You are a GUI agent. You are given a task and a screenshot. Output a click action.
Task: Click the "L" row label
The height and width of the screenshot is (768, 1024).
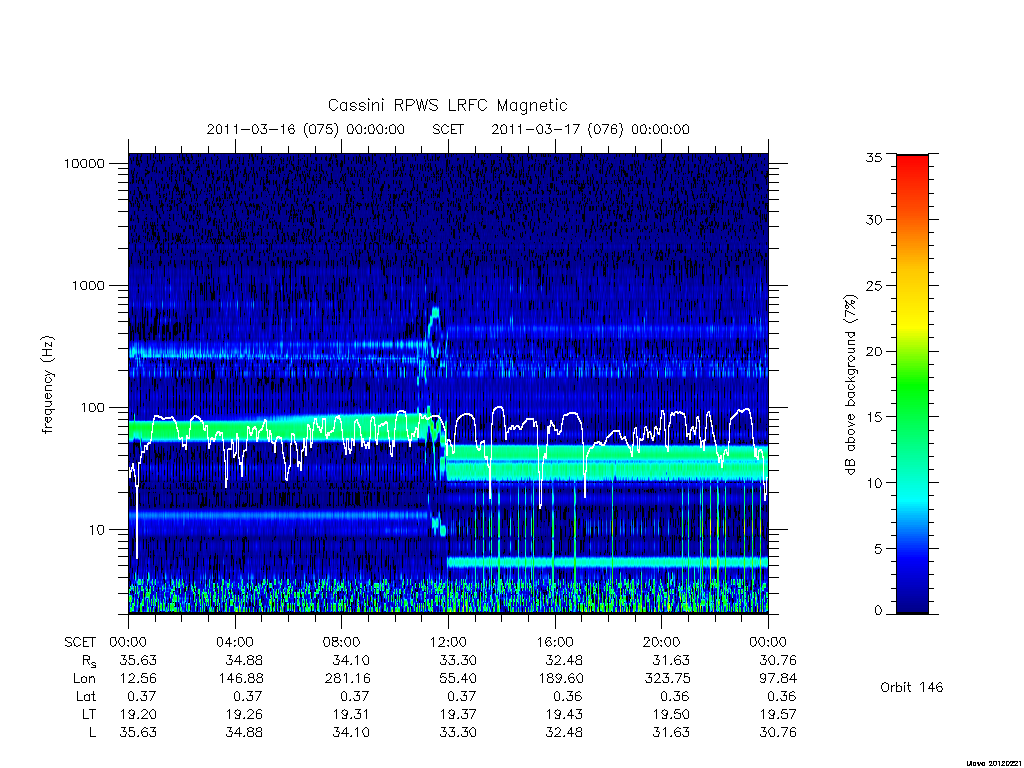pos(92,733)
